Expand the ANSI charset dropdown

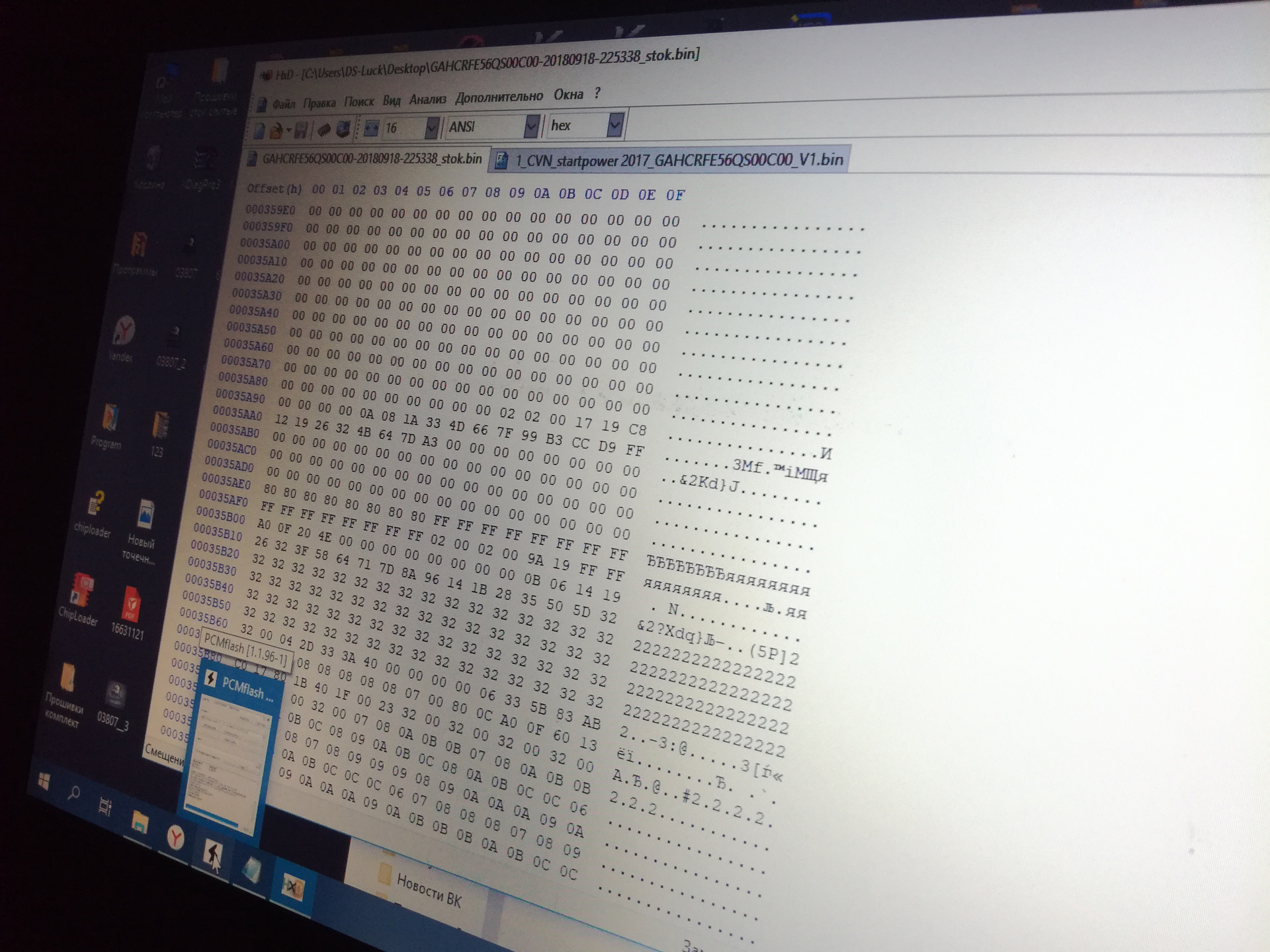click(531, 126)
